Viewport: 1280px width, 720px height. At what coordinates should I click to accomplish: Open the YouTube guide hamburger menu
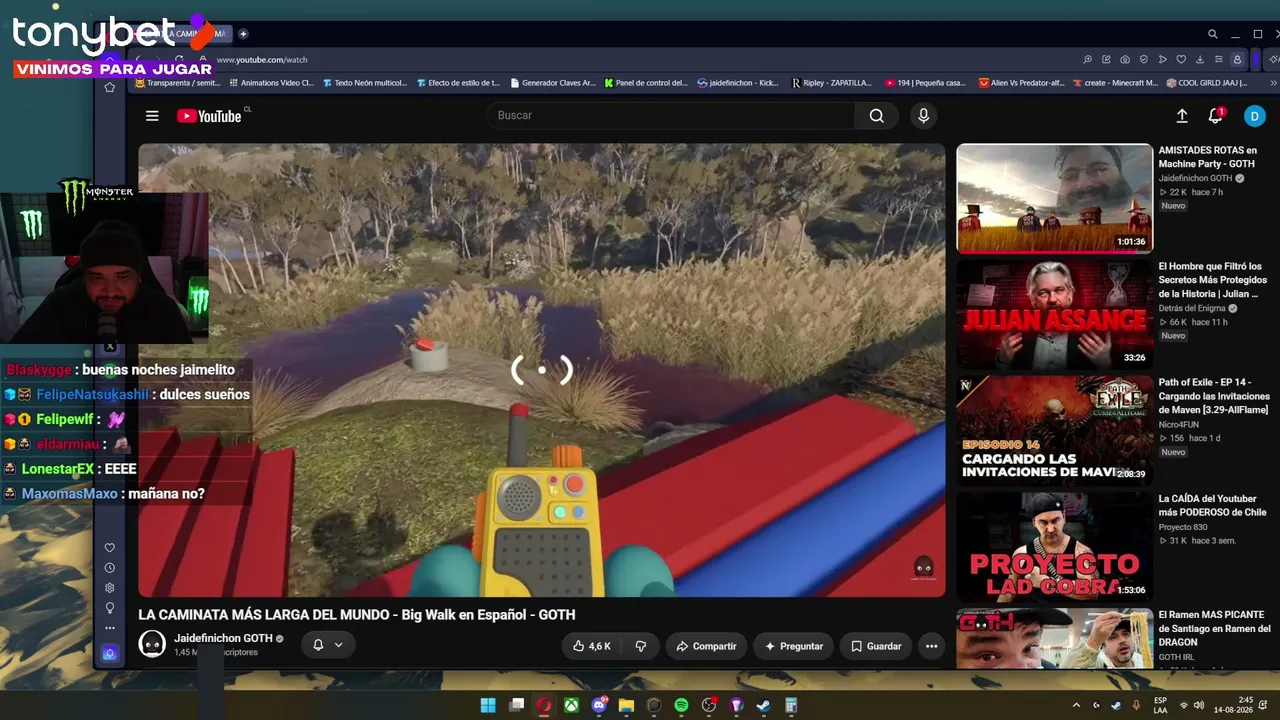click(x=152, y=116)
